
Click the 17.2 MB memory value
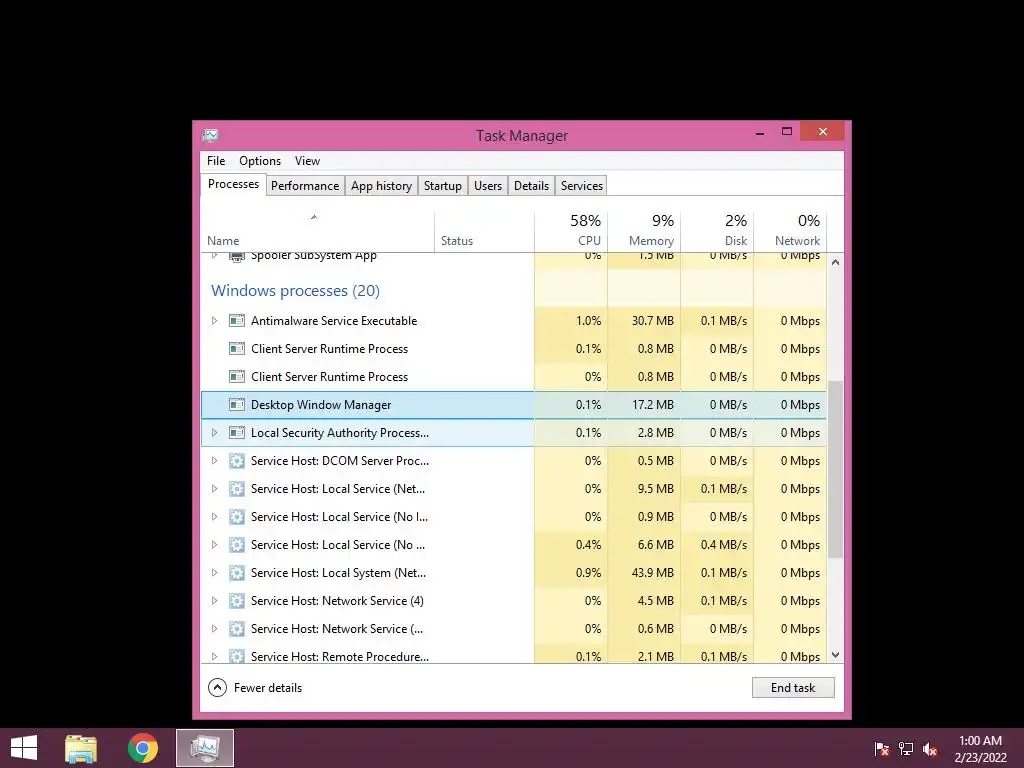click(652, 405)
